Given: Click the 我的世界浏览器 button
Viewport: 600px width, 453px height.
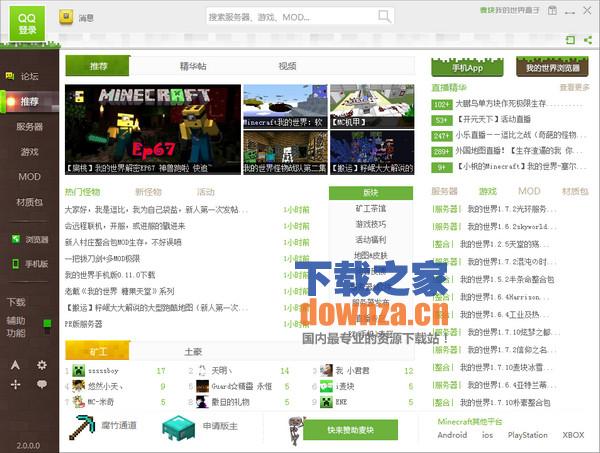Looking at the screenshot, I should 553,67.
